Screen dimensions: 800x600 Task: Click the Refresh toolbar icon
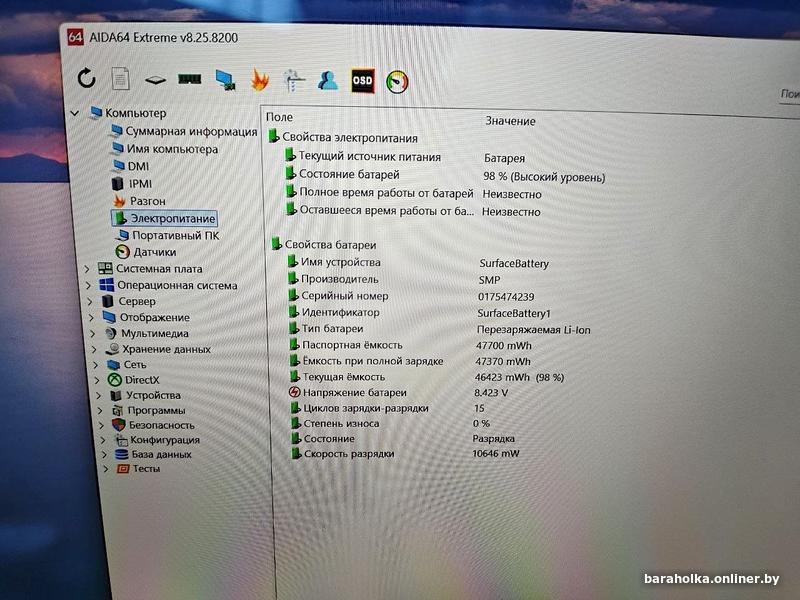[86, 78]
